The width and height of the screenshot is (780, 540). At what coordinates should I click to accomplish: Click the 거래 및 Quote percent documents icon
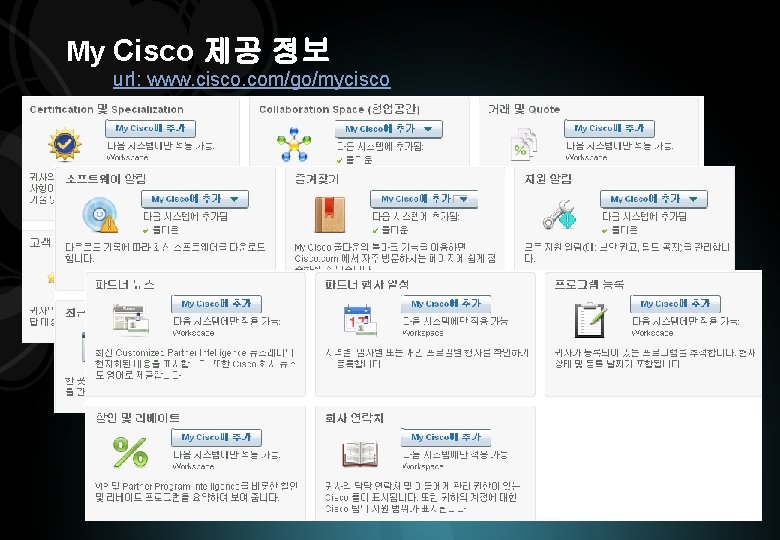(x=524, y=145)
